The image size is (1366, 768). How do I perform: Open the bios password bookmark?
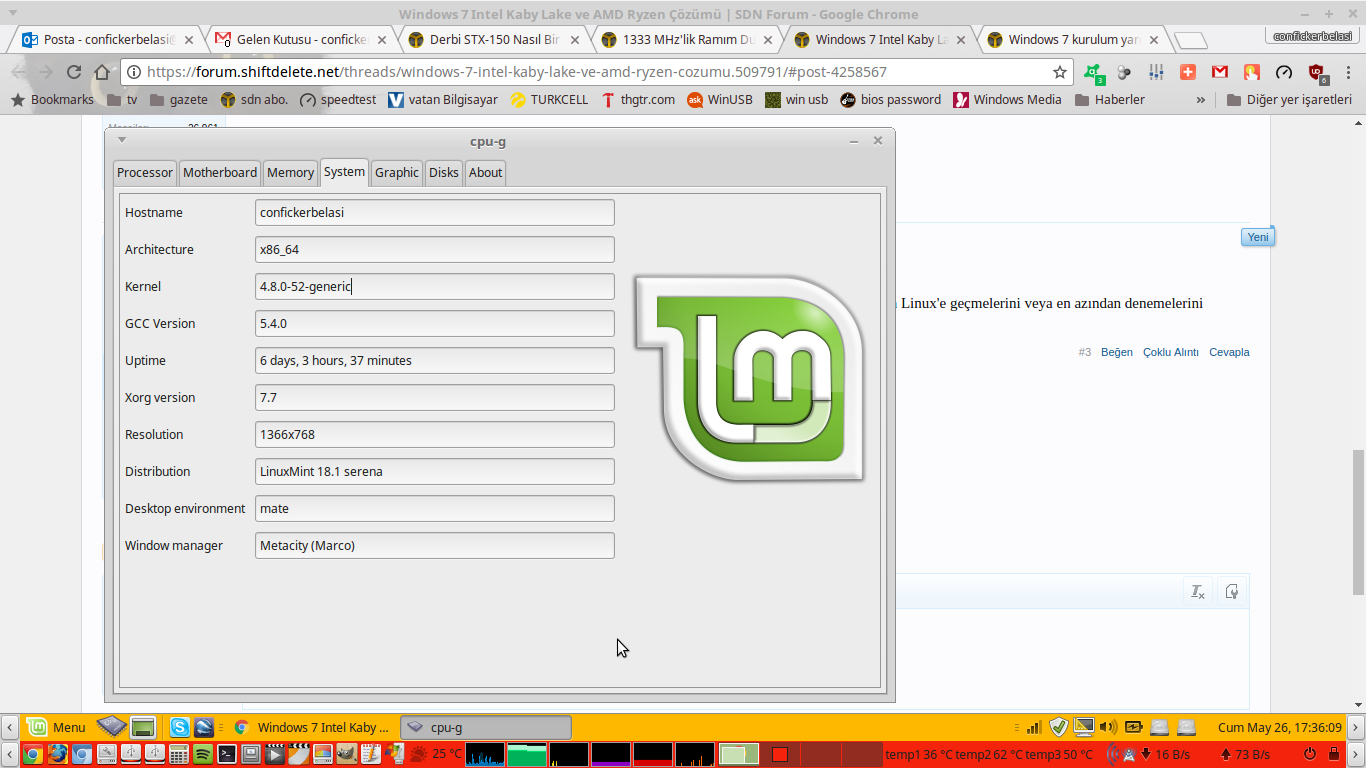890,99
